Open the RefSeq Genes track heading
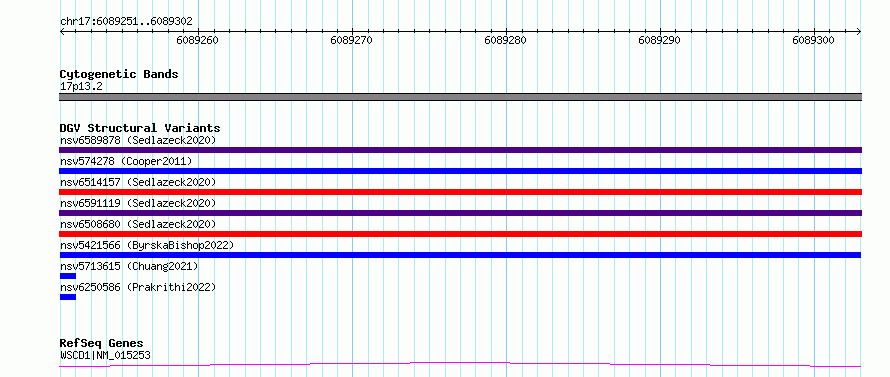Image resolution: width=890 pixels, height=377 pixels. point(102,344)
